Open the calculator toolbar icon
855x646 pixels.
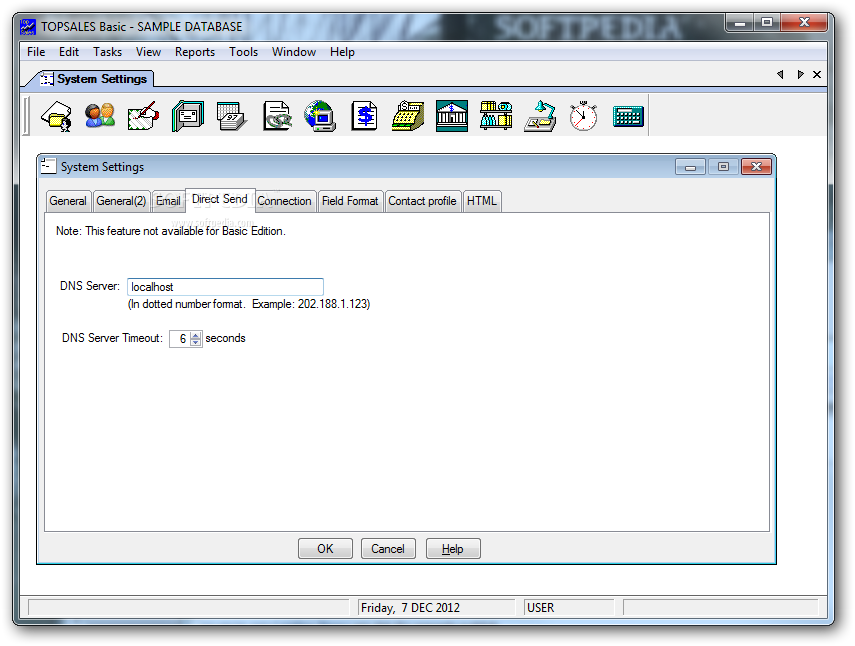pos(628,117)
